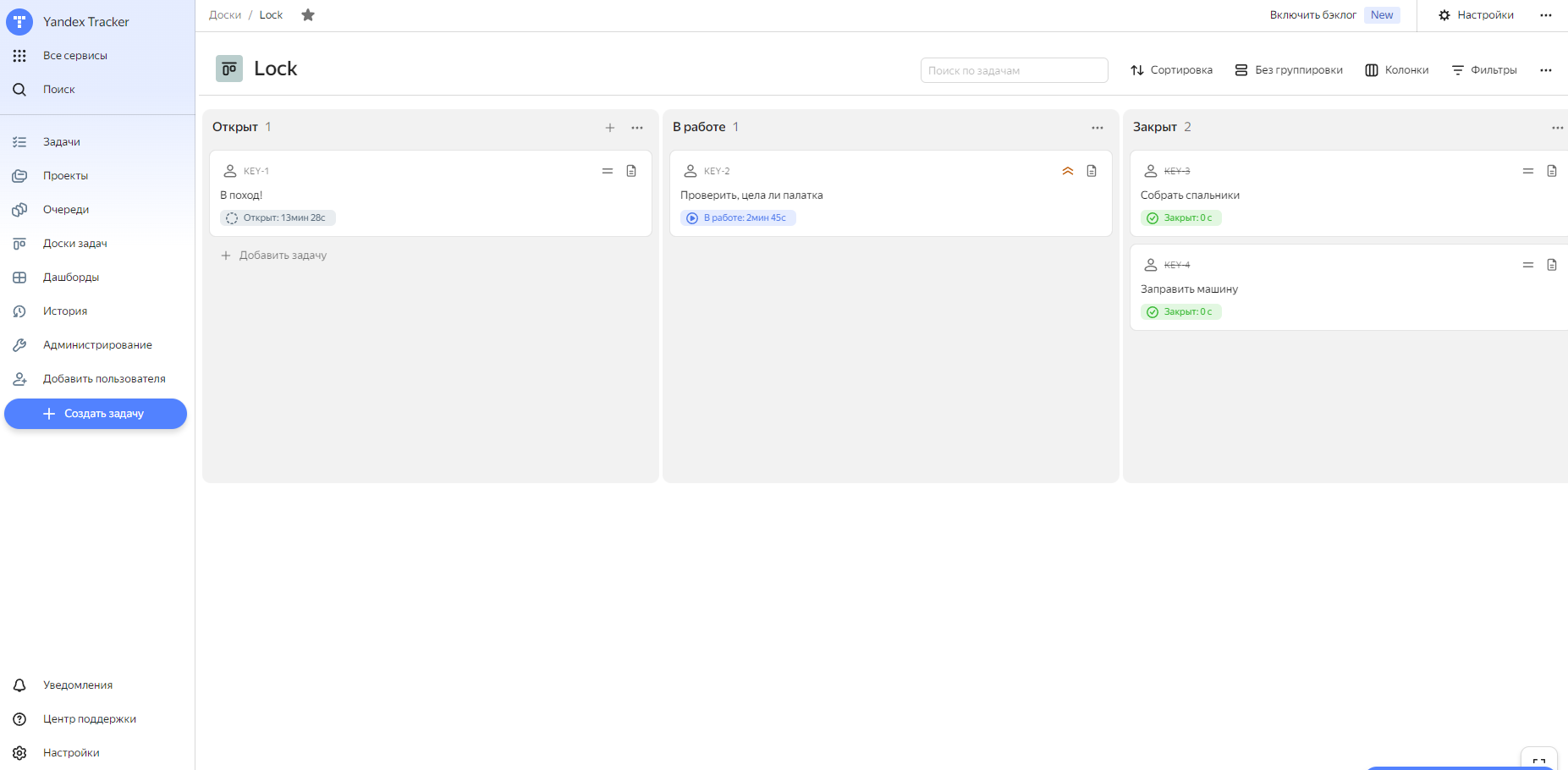The width and height of the screenshot is (1568, 770).
Task: Click Включить бэклог
Action: (1312, 15)
